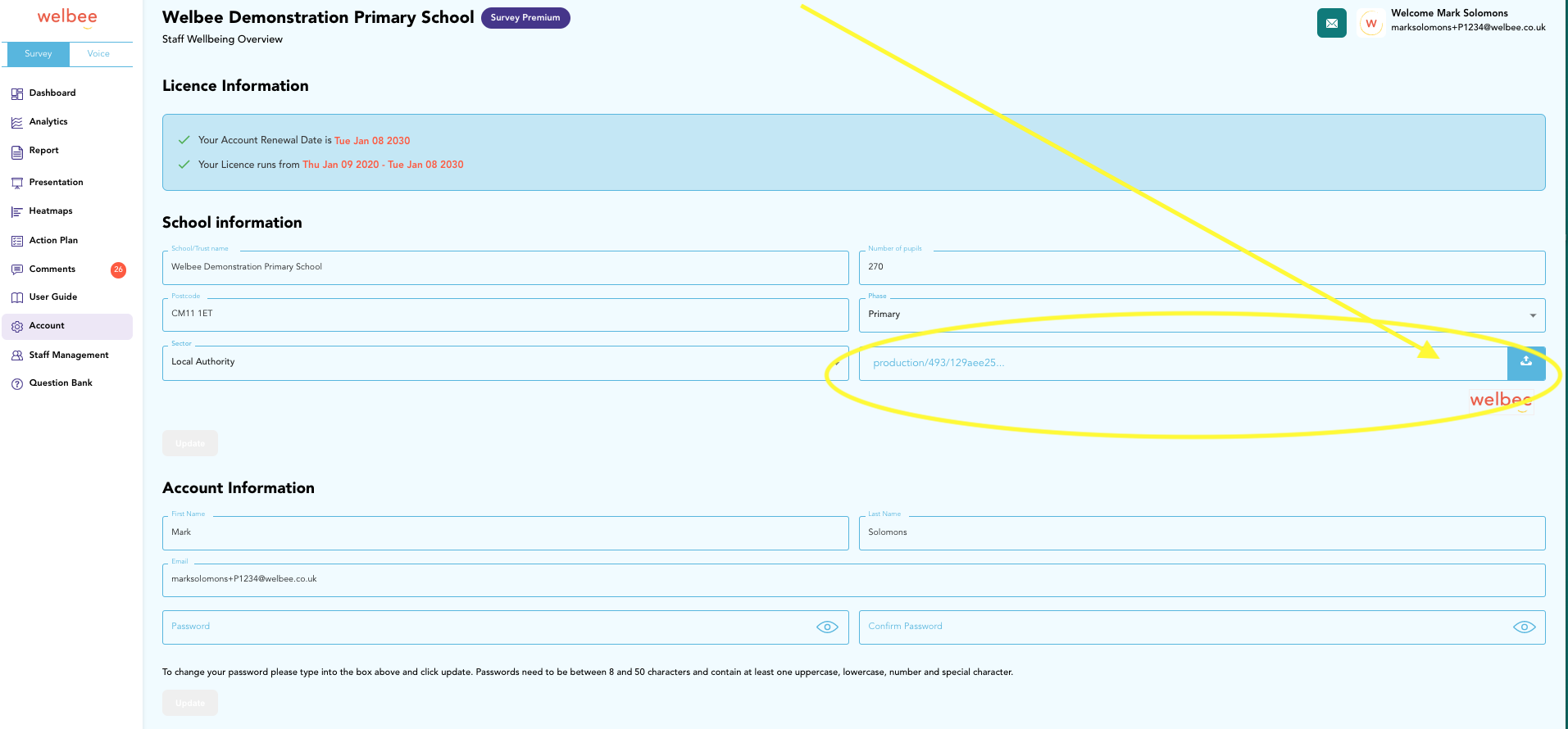The image size is (1568, 729).
Task: Click the Account gear icon
Action: pos(17,326)
